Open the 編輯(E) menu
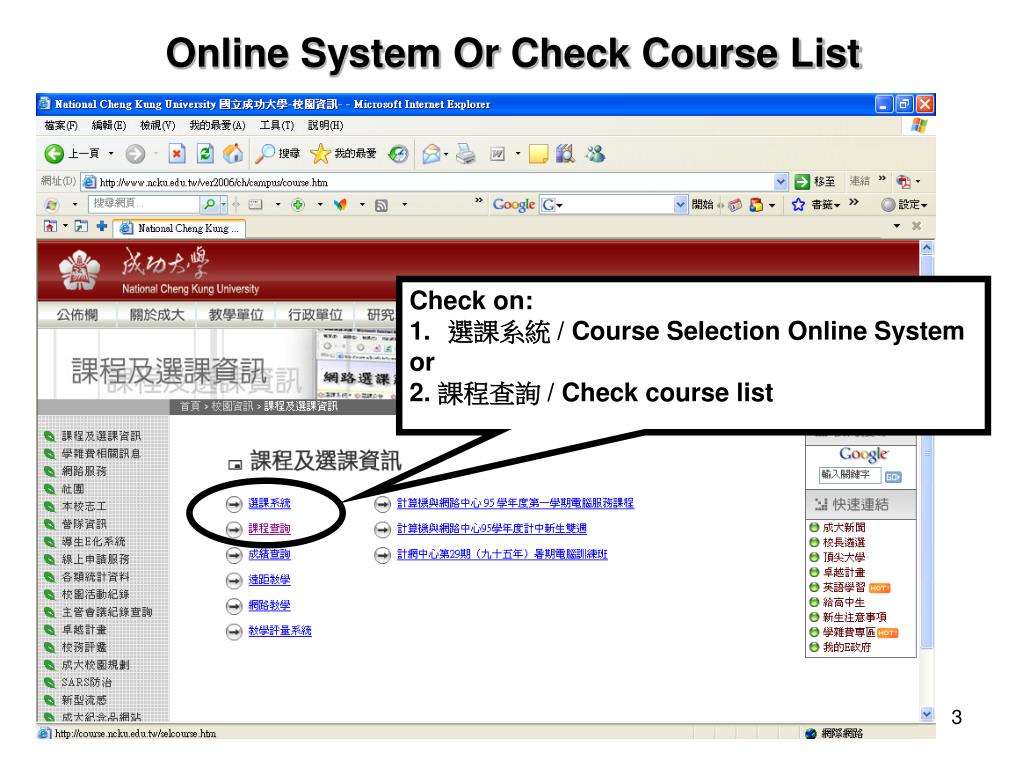The width and height of the screenshot is (1024, 768). click(x=108, y=125)
